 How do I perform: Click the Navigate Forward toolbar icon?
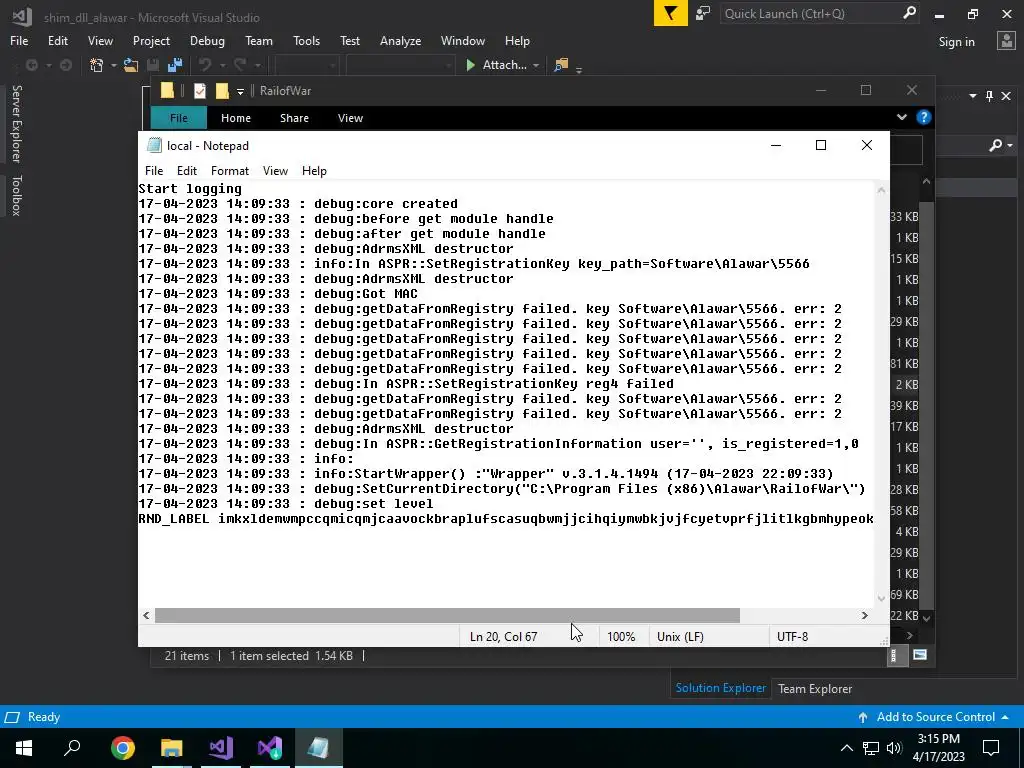[x=65, y=65]
